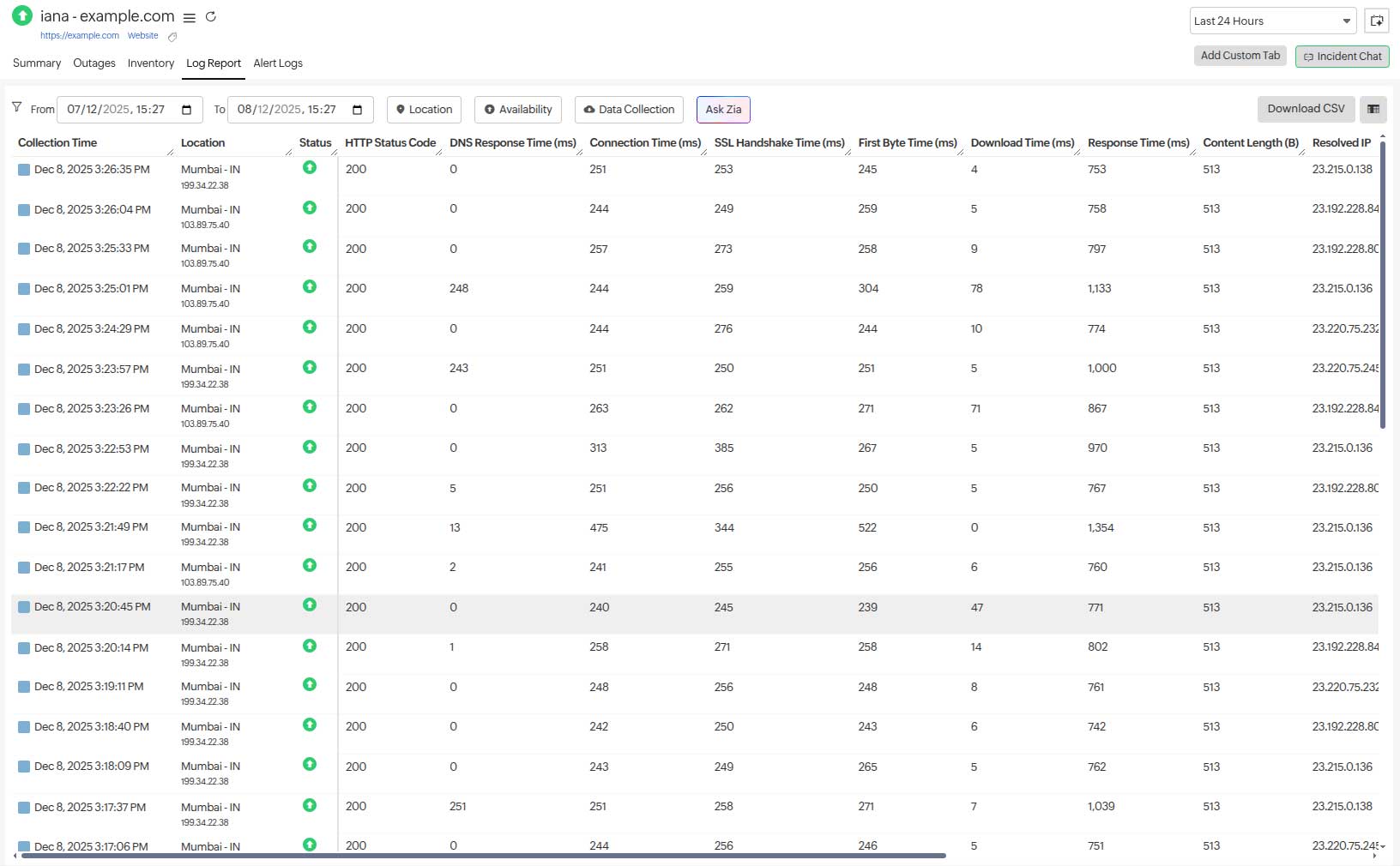Open the calendar picker in To date field
Image resolution: width=1400 pixels, height=866 pixels.
click(358, 110)
